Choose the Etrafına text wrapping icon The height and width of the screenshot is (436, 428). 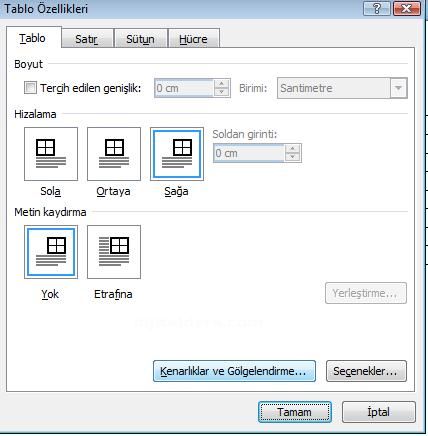point(114,252)
